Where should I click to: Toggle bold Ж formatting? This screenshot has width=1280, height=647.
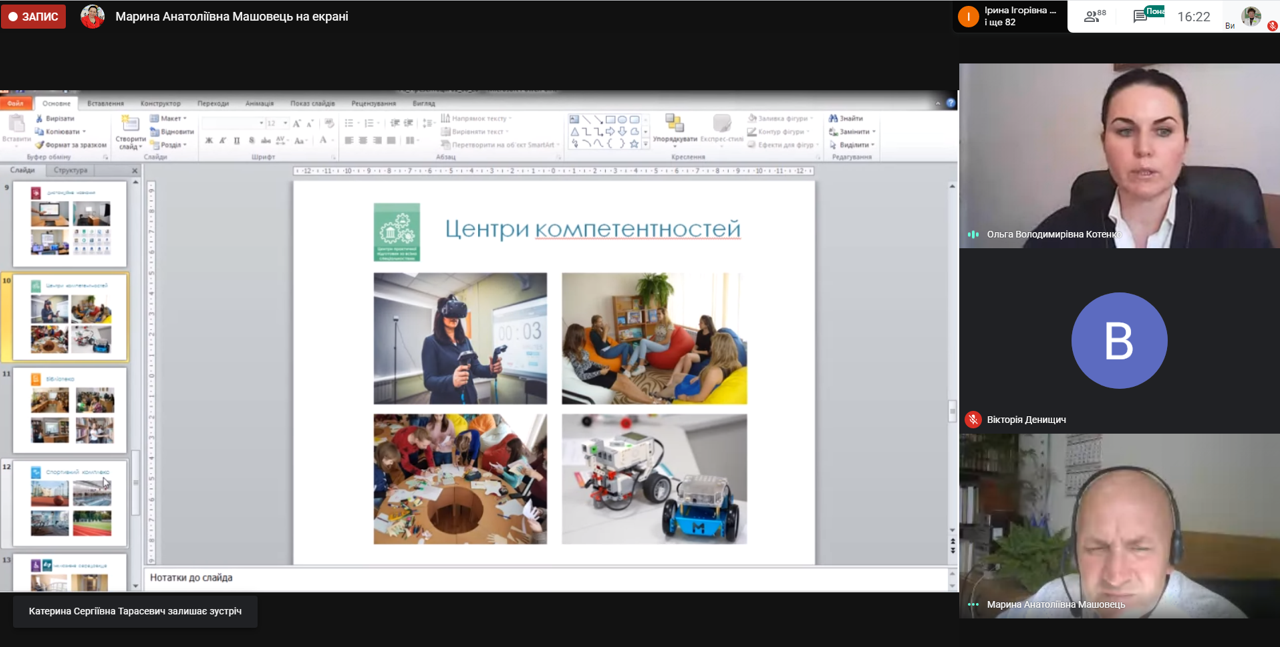208,141
